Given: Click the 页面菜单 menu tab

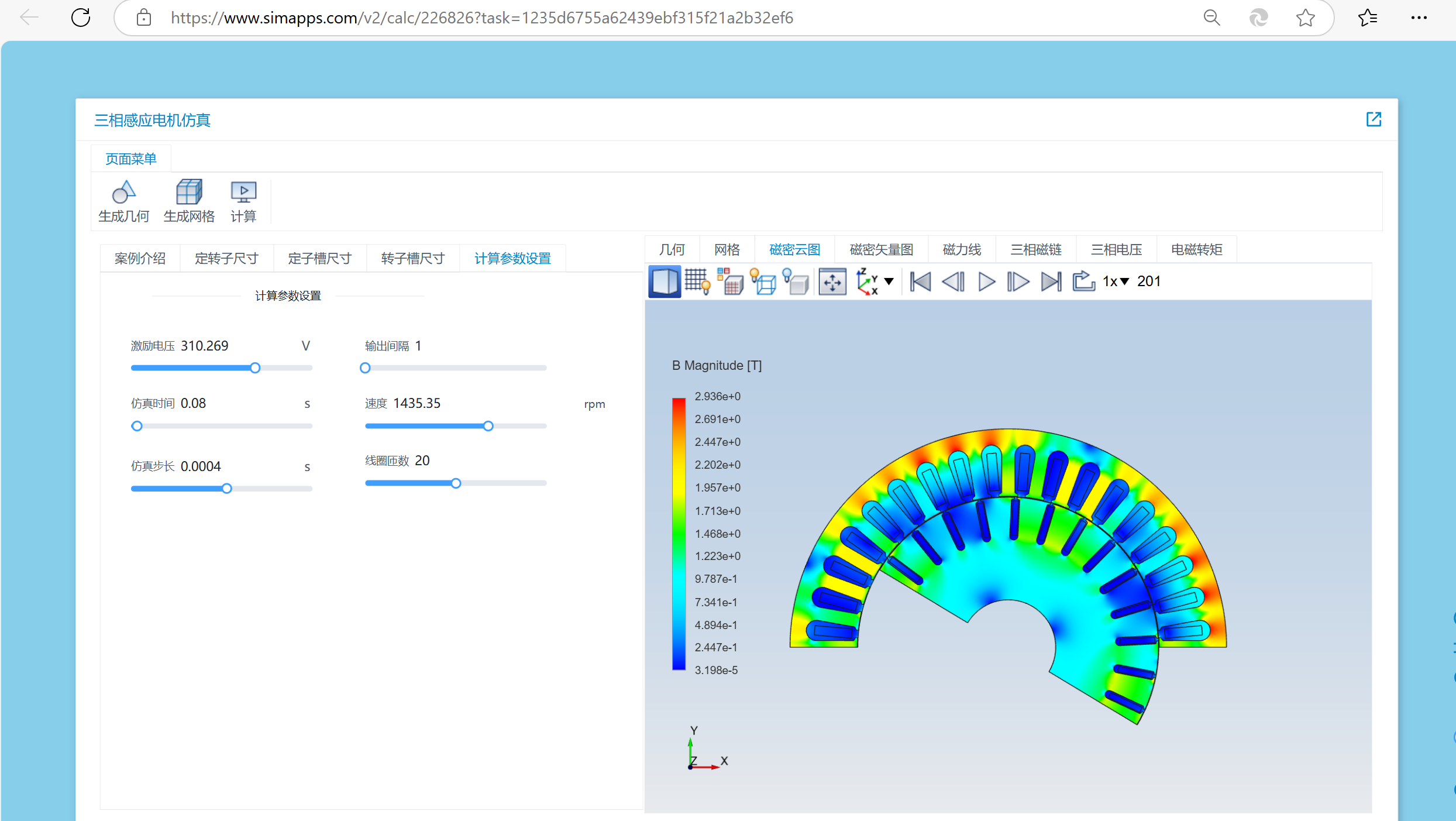Looking at the screenshot, I should coord(131,159).
